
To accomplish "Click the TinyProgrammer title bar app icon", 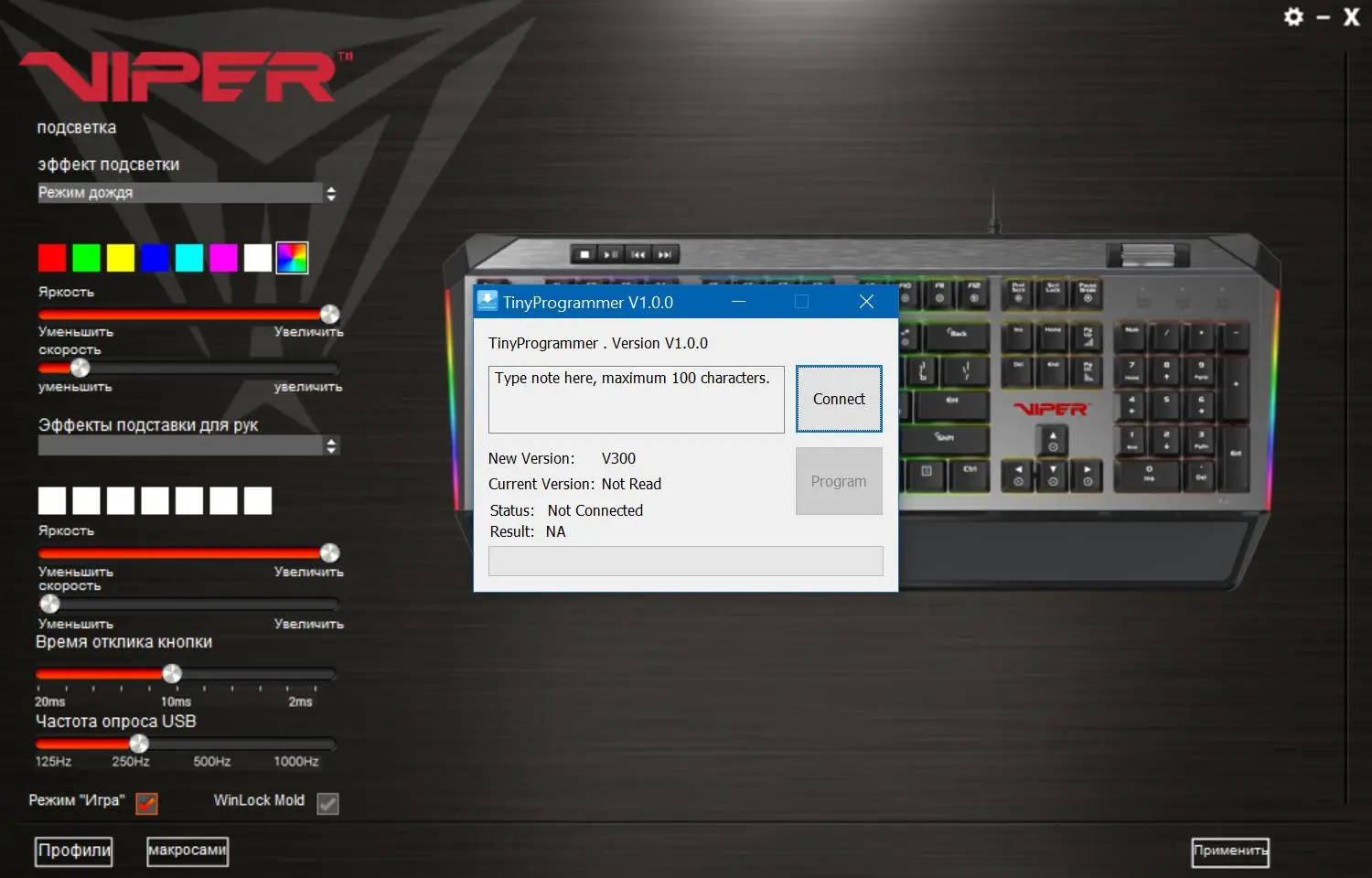I will point(488,302).
